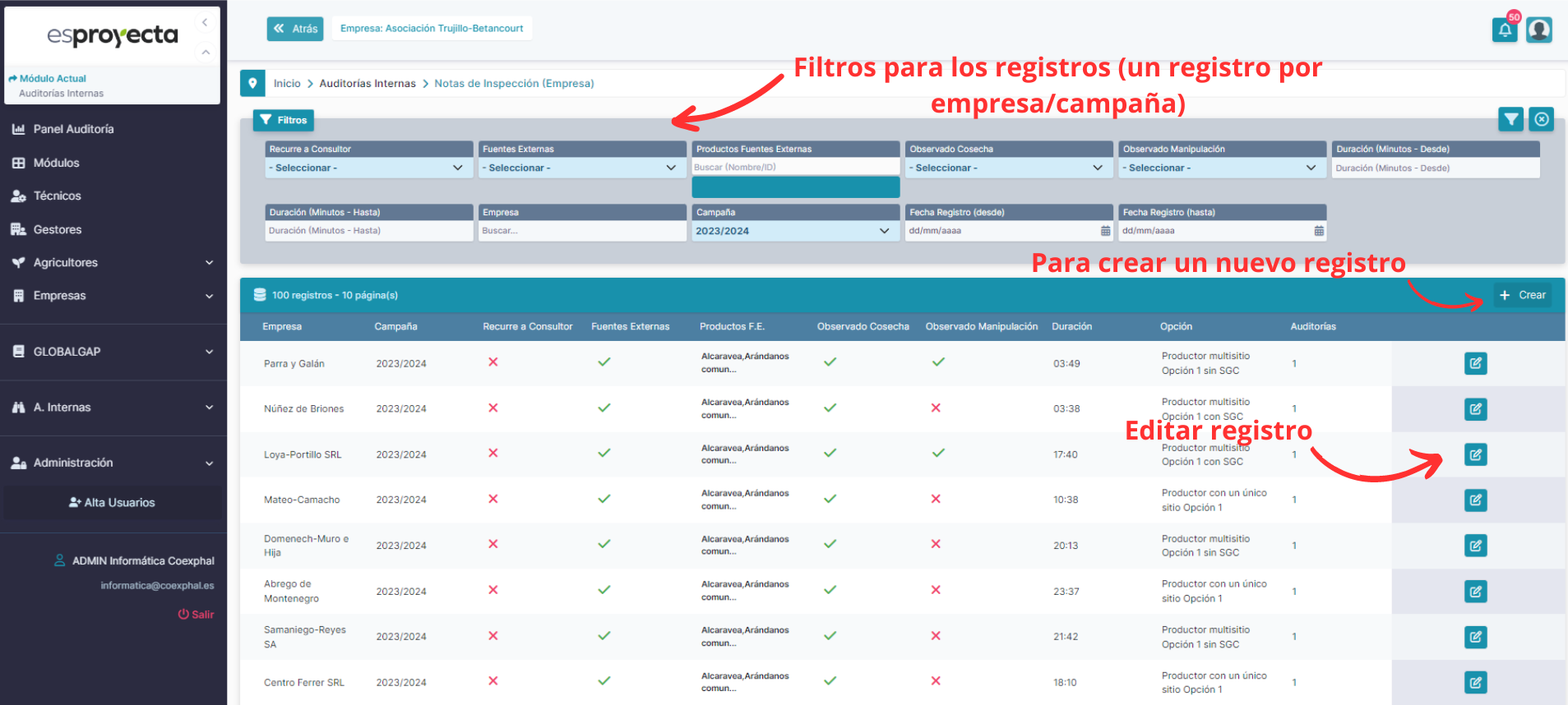1568x705 pixels.
Task: Edit the Samaniego-Reyes SA record
Action: coord(1476,637)
